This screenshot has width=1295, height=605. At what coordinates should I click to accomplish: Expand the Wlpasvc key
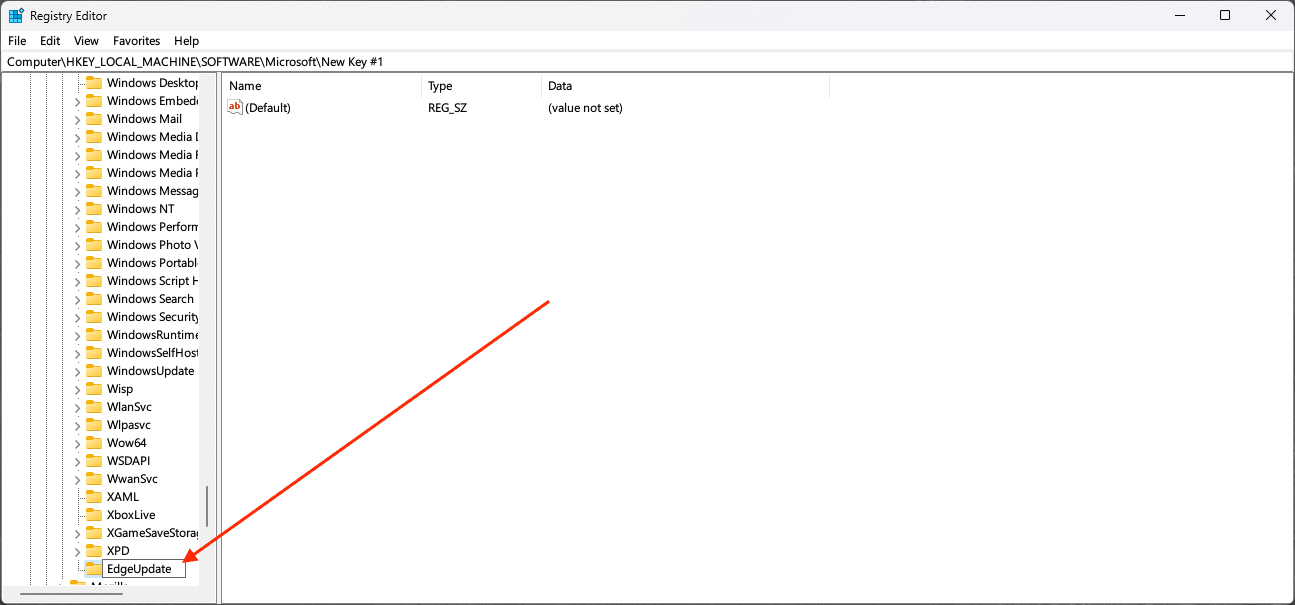pyautogui.click(x=77, y=425)
